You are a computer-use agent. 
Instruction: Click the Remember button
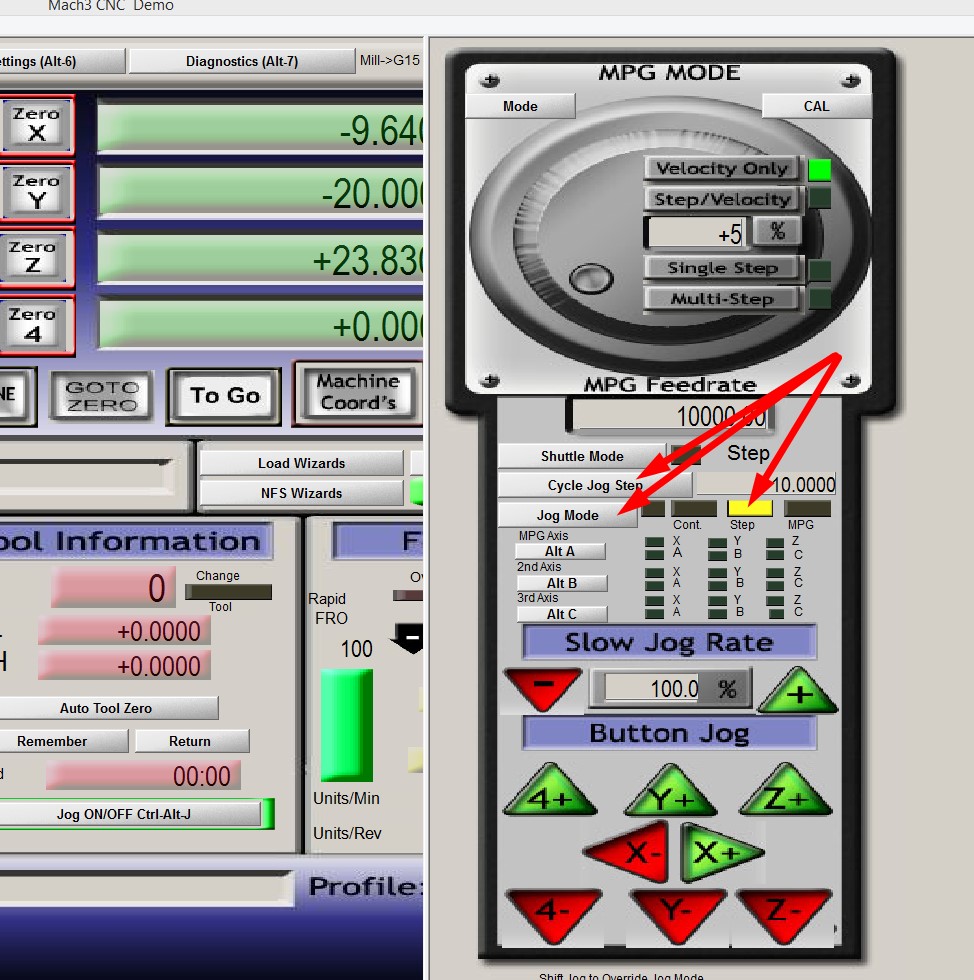(63, 741)
